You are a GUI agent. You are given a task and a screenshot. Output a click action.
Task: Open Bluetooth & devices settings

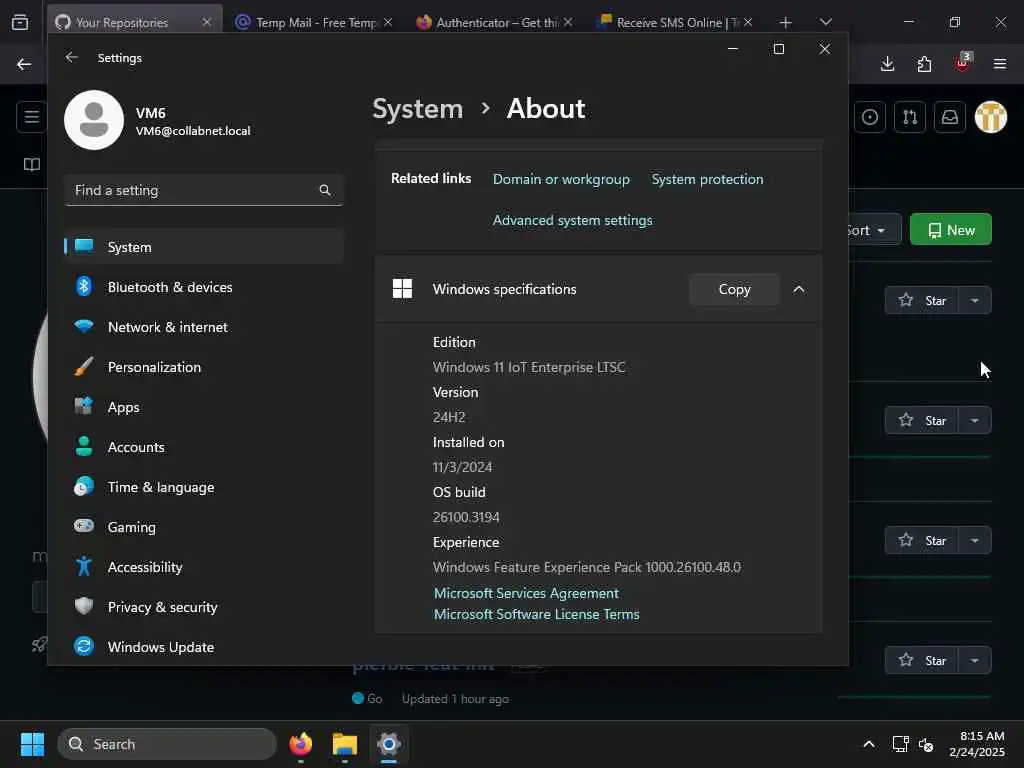204,287
